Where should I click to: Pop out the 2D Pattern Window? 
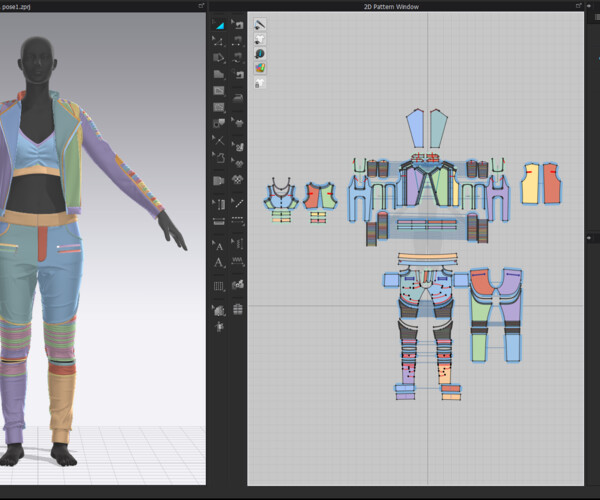tap(579, 6)
